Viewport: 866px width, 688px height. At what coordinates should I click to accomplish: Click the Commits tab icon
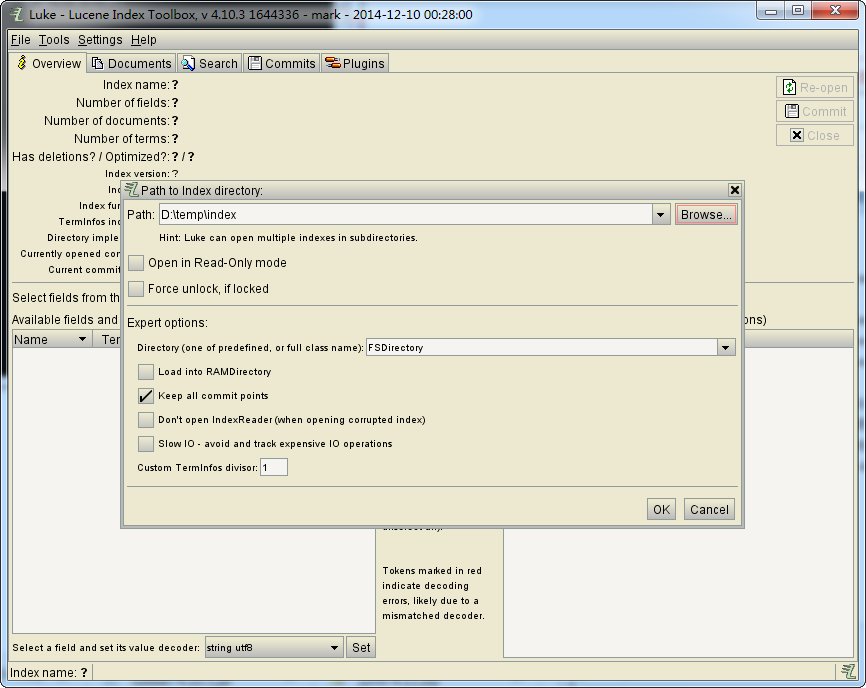(x=255, y=63)
